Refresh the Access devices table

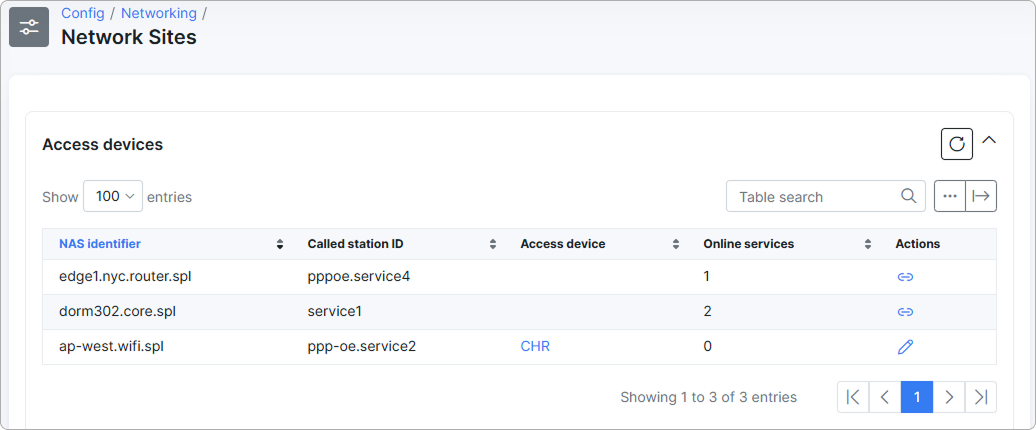[x=957, y=144]
